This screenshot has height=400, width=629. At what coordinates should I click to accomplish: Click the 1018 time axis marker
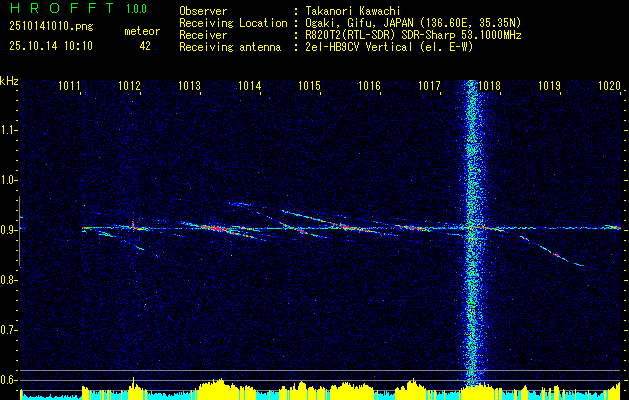[x=489, y=85]
